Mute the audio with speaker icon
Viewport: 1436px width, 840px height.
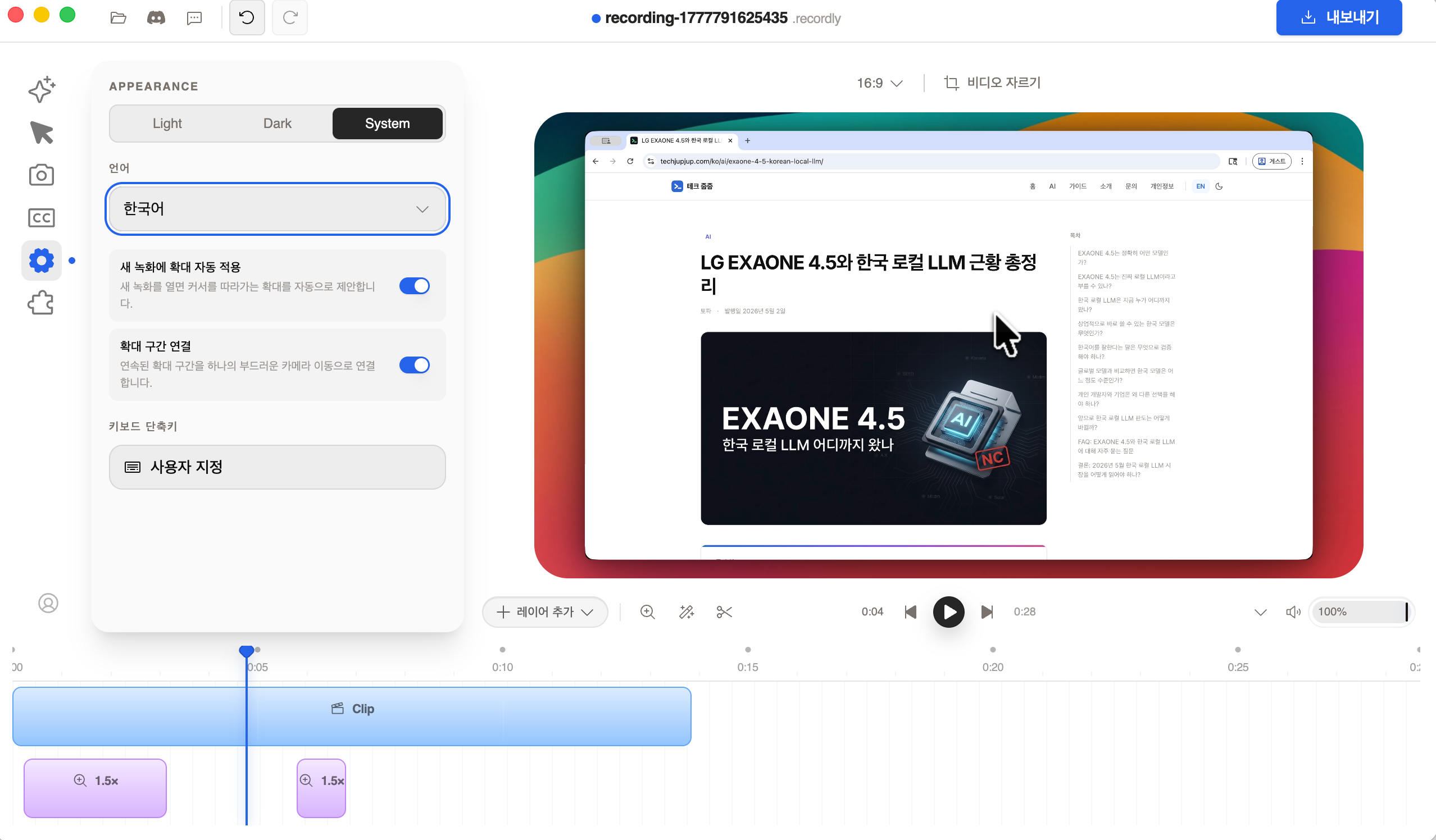(x=1293, y=611)
